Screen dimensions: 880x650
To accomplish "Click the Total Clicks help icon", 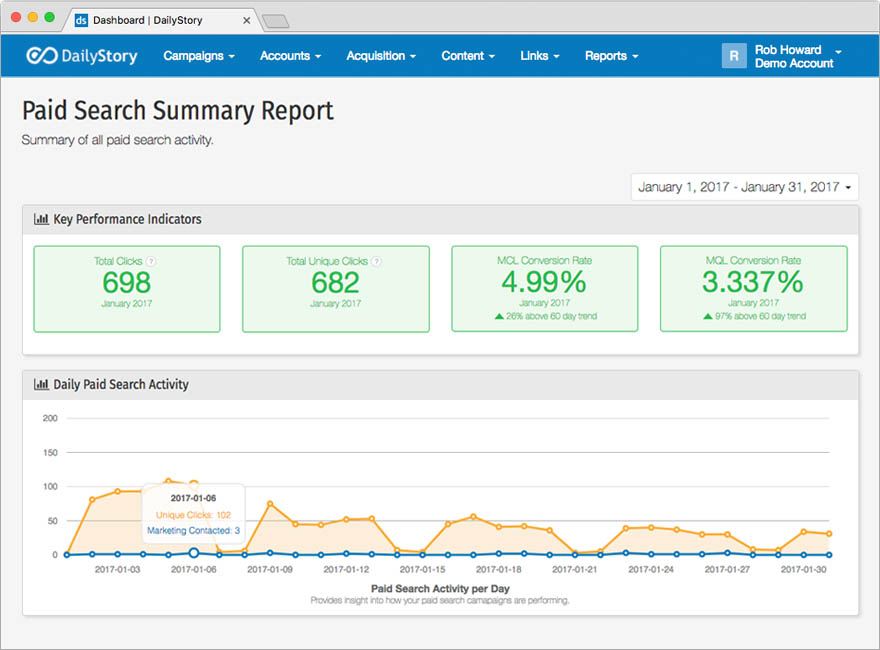I will pos(151,261).
